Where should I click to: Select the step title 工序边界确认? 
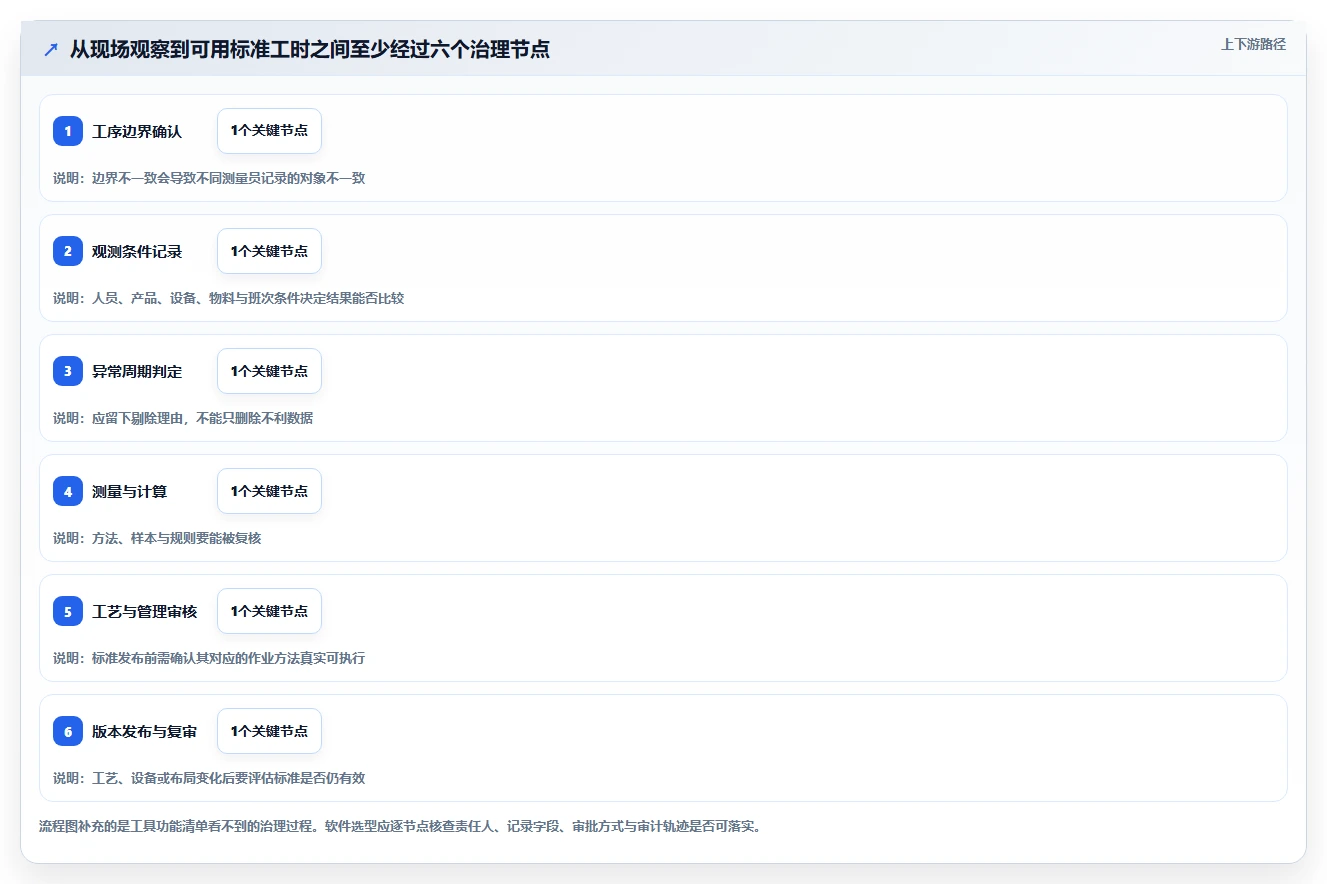[x=137, y=132]
